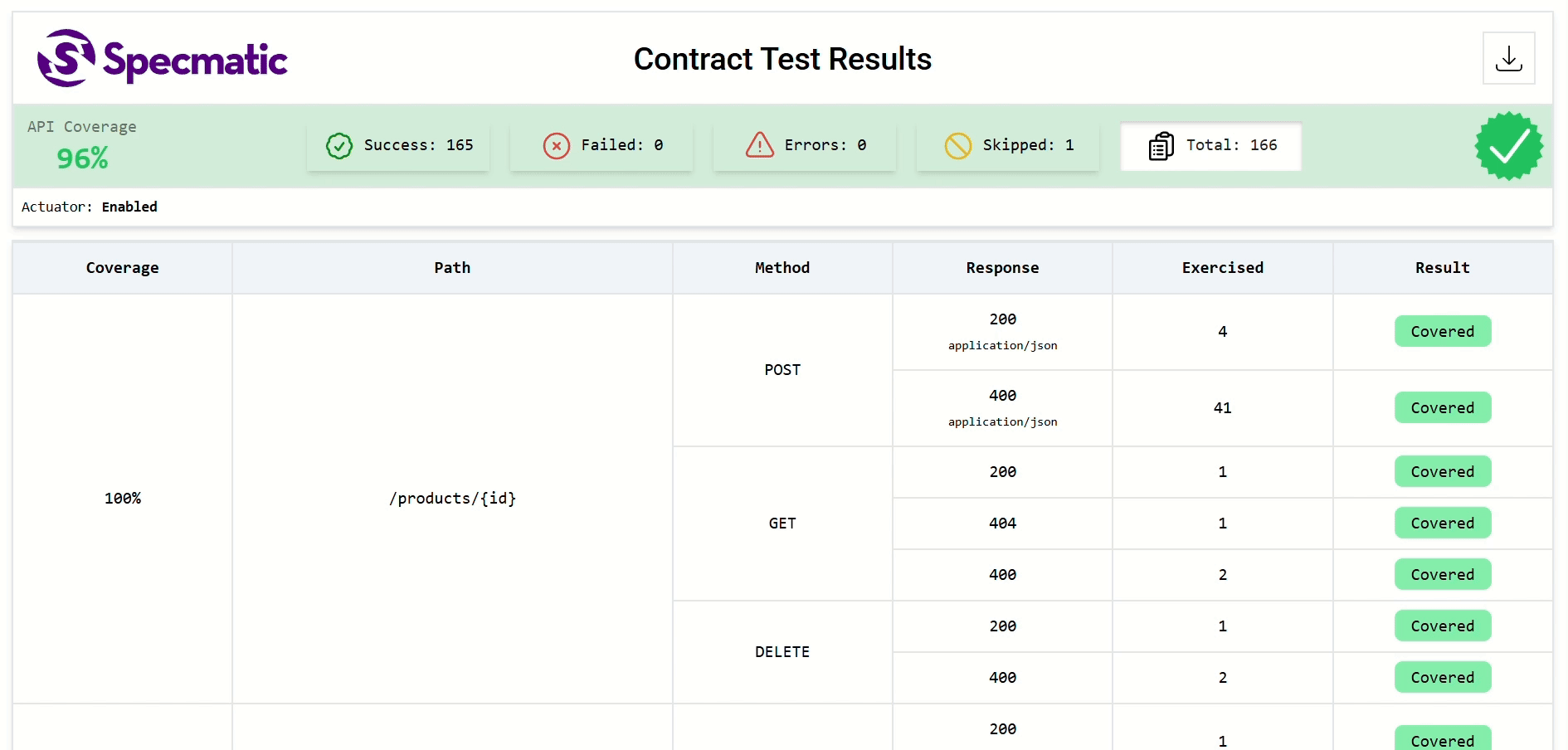Click the large green verified badge
Image resolution: width=1568 pixels, height=750 pixels.
click(x=1508, y=146)
